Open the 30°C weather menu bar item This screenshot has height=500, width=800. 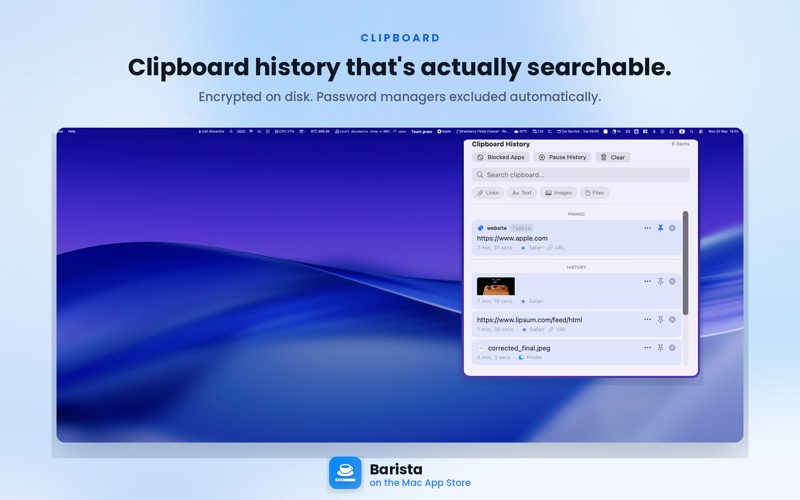520,132
